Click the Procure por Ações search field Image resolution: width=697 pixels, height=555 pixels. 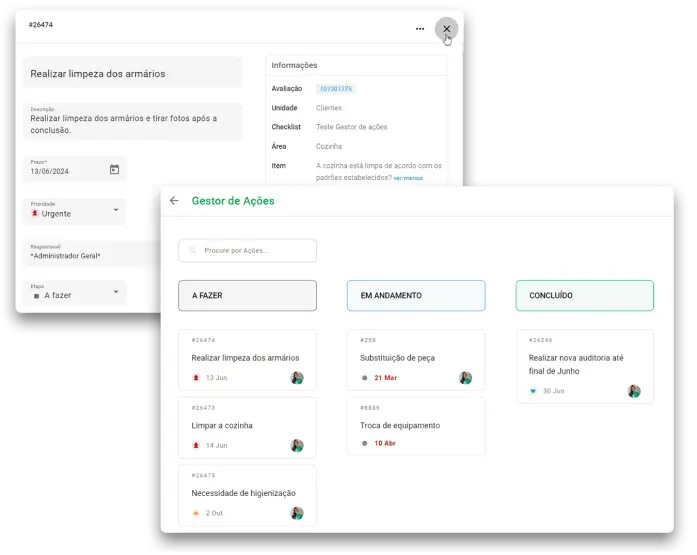pyautogui.click(x=256, y=251)
